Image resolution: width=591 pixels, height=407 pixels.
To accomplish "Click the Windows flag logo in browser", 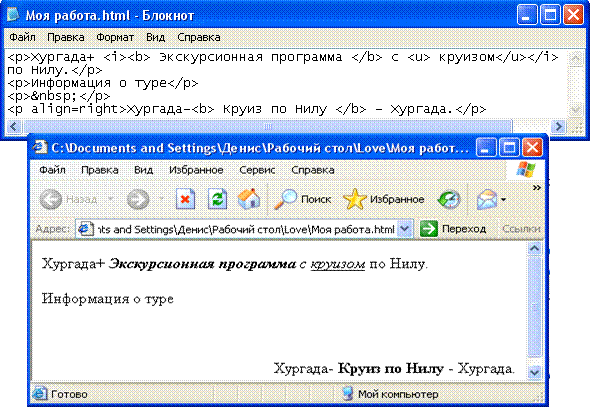I will click(526, 170).
